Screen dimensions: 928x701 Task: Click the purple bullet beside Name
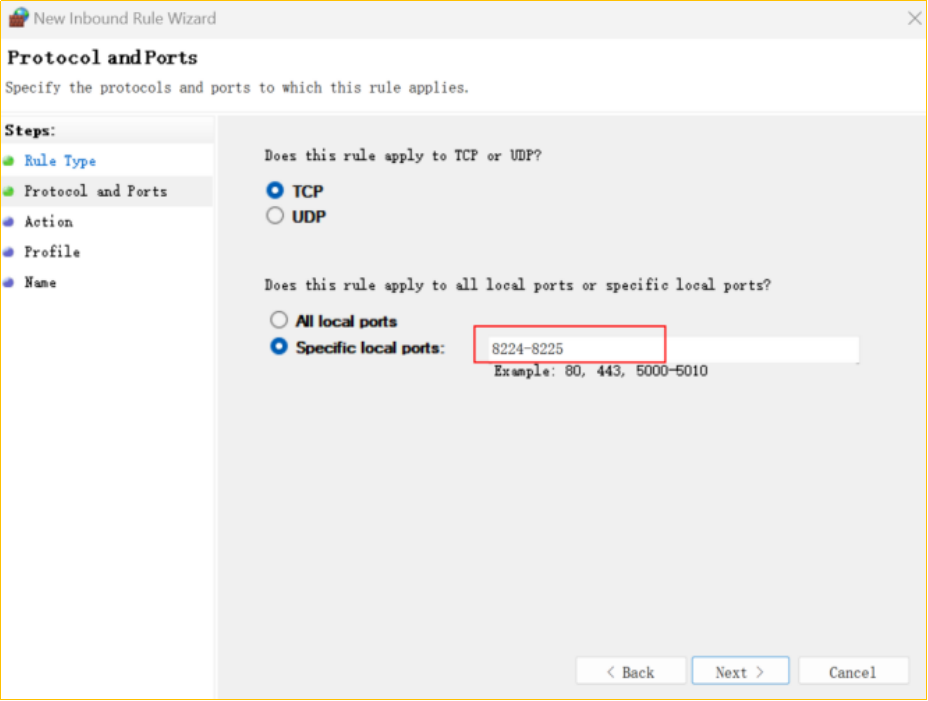[9, 283]
